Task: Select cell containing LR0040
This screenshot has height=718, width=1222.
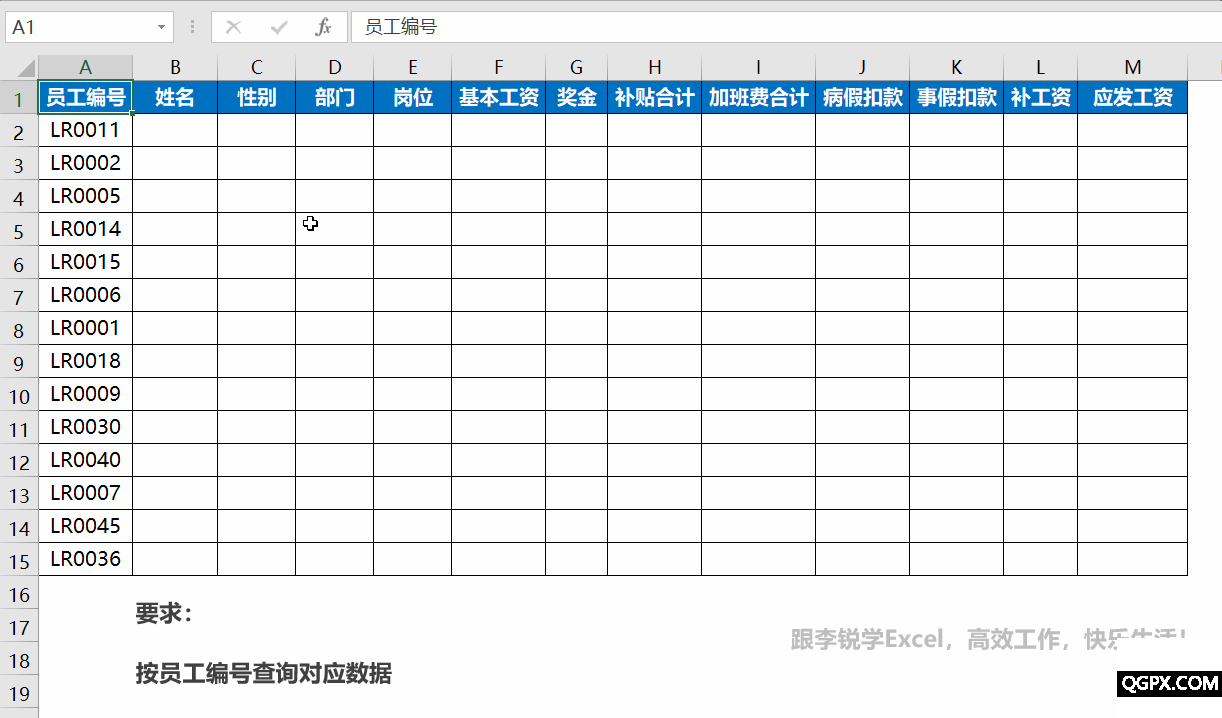Action: tap(85, 460)
